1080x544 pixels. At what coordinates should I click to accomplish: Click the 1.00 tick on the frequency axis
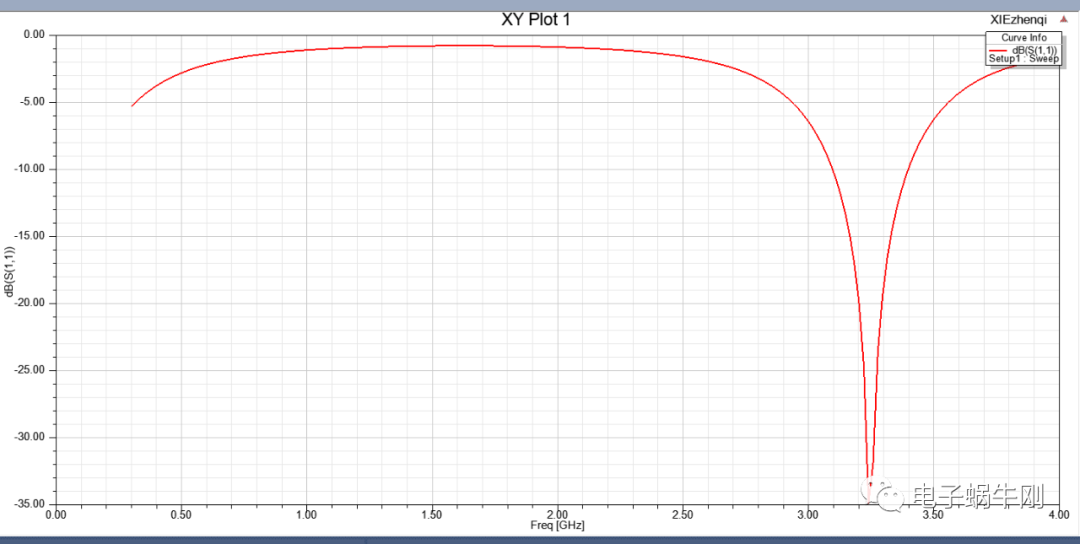pyautogui.click(x=307, y=515)
